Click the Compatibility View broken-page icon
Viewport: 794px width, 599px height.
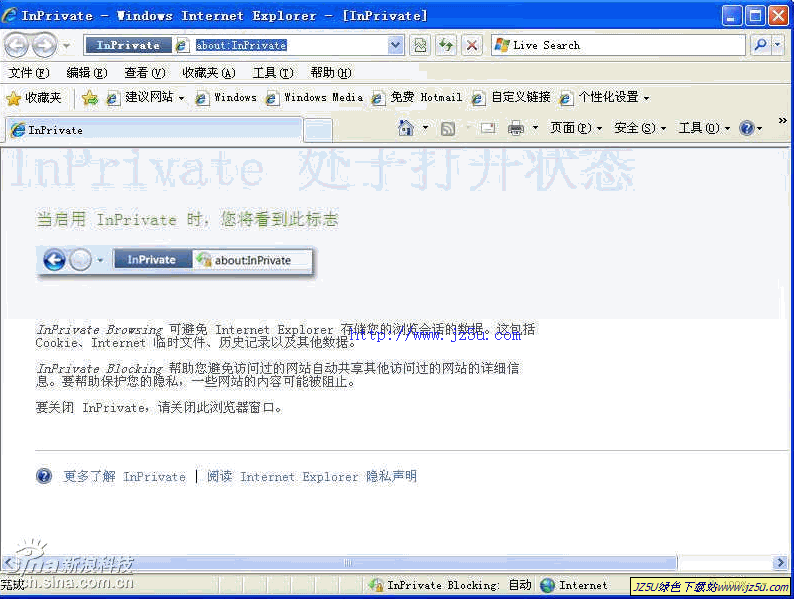coord(420,45)
